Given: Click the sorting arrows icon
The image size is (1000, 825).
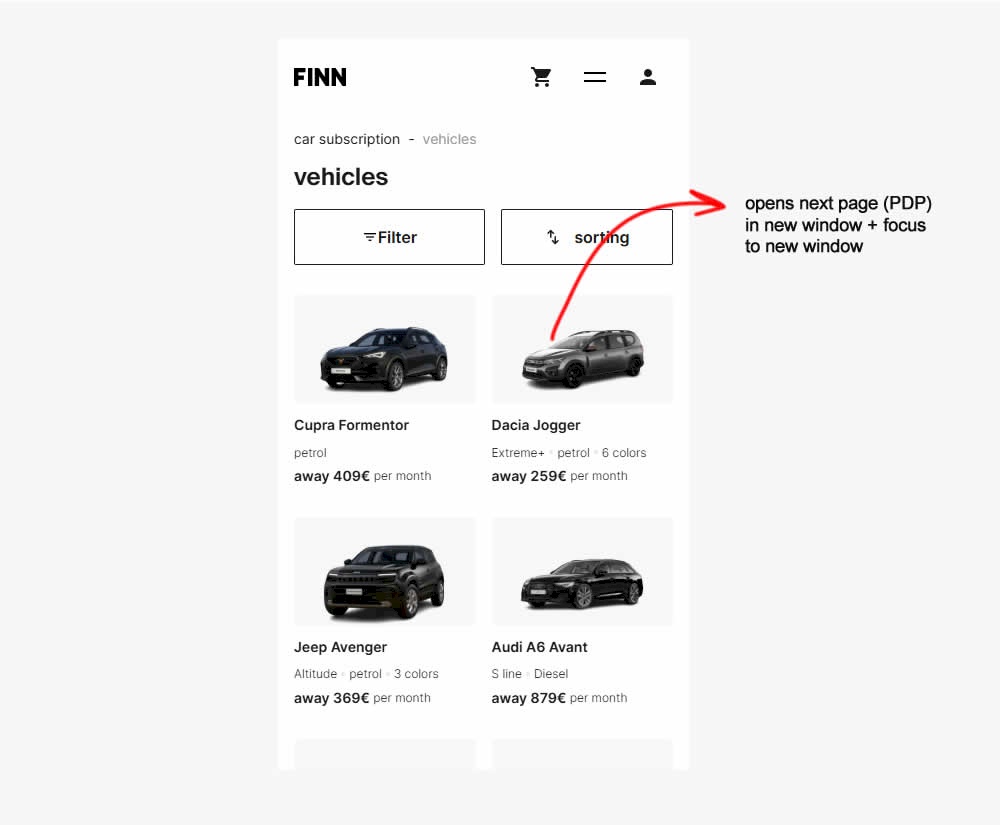Looking at the screenshot, I should (x=553, y=237).
